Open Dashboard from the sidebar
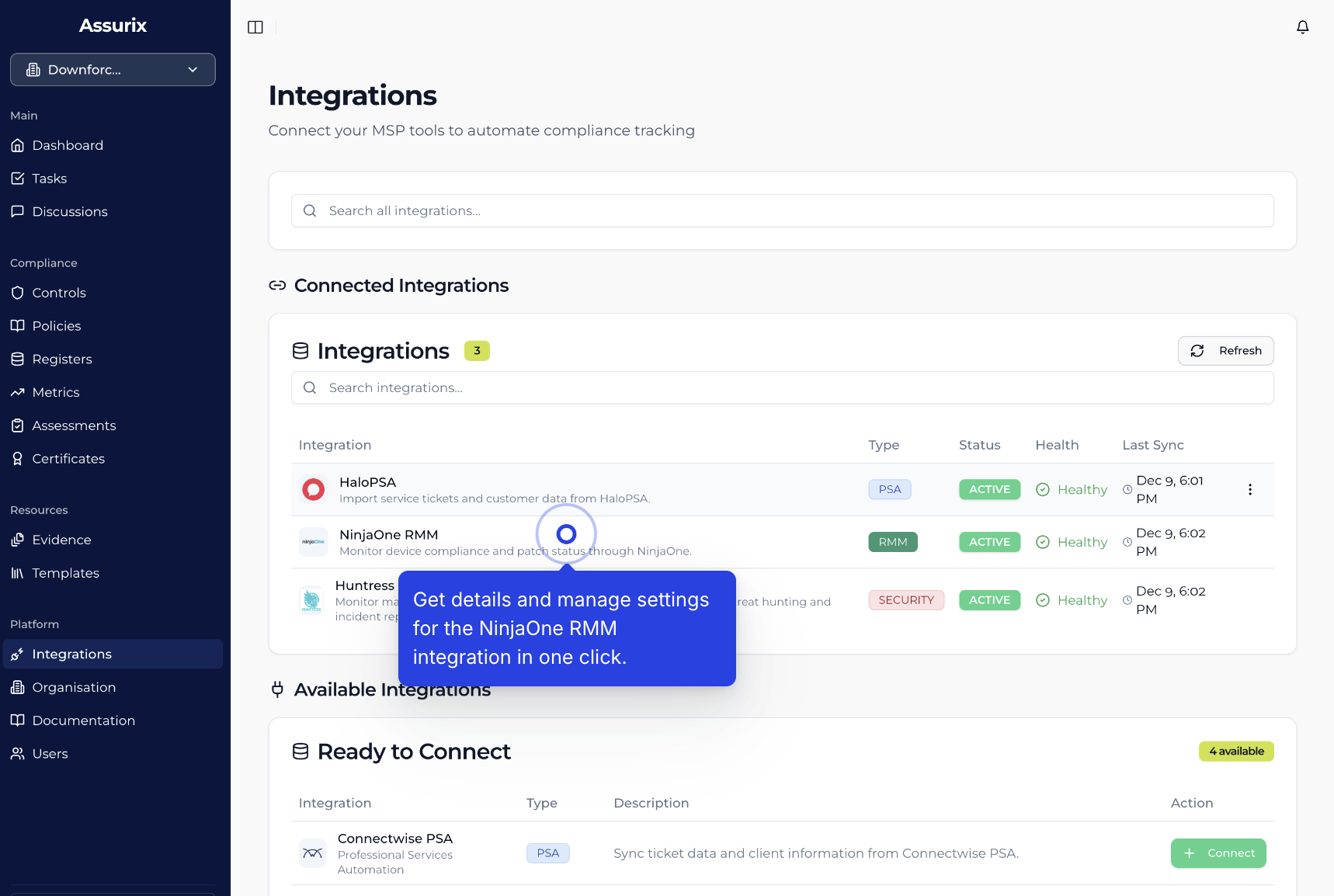Image resolution: width=1334 pixels, height=896 pixels. tap(68, 145)
